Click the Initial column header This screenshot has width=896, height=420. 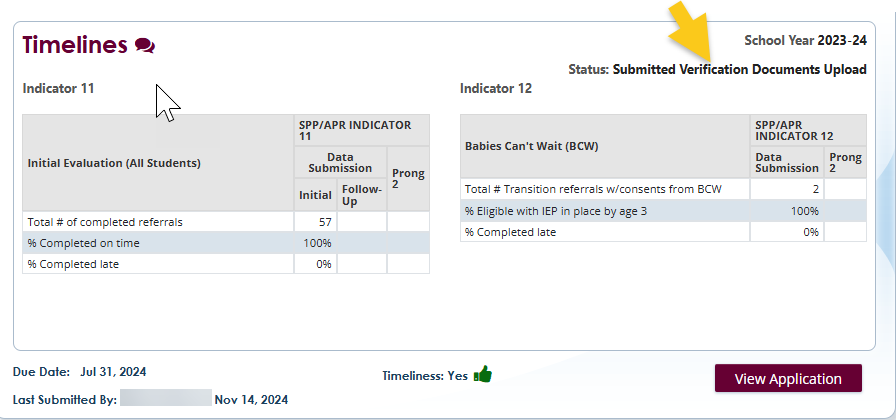click(315, 195)
